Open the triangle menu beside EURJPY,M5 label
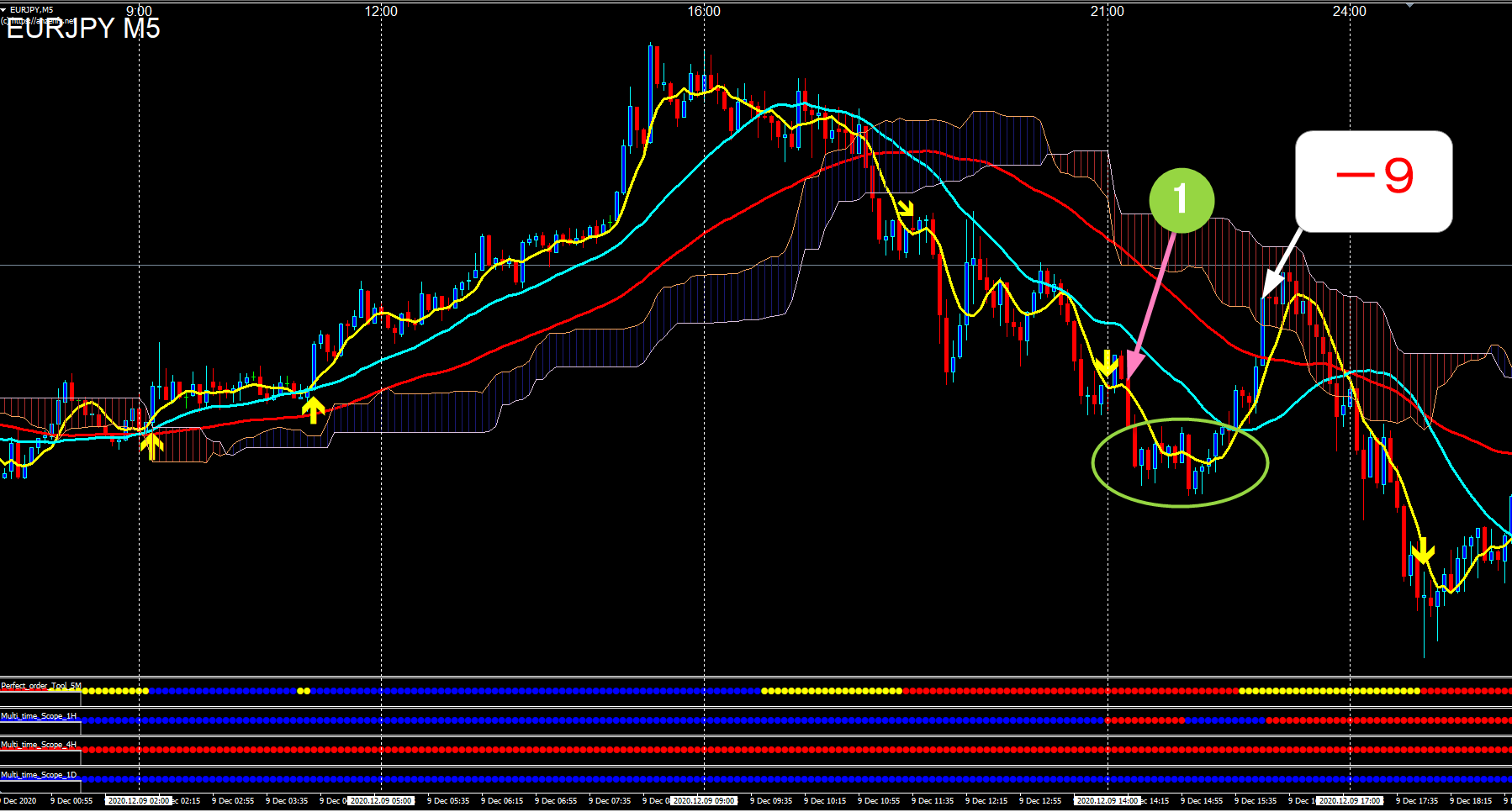Image resolution: width=1512 pixels, height=812 pixels. tap(3, 9)
